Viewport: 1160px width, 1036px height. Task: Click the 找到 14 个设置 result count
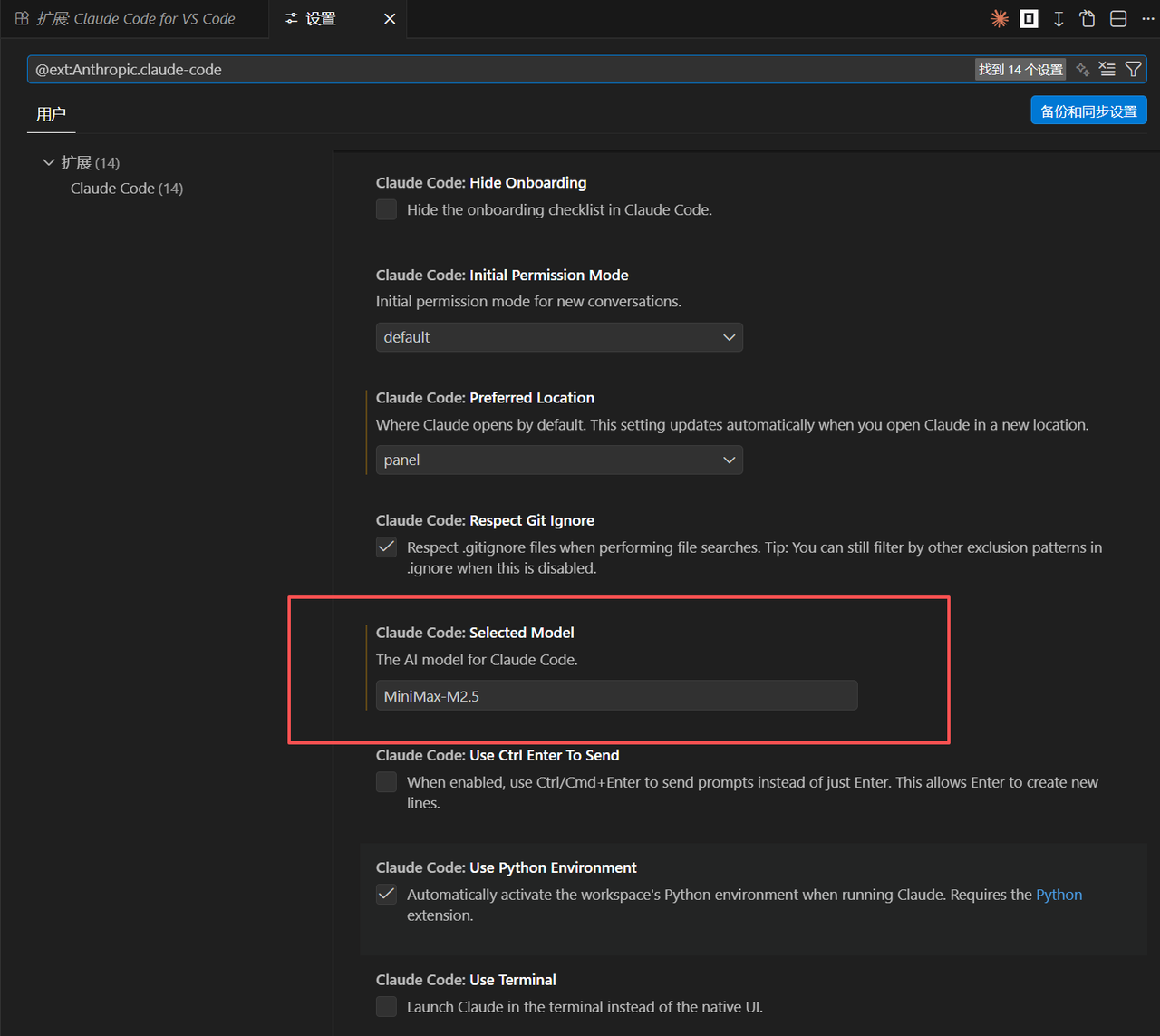1020,70
